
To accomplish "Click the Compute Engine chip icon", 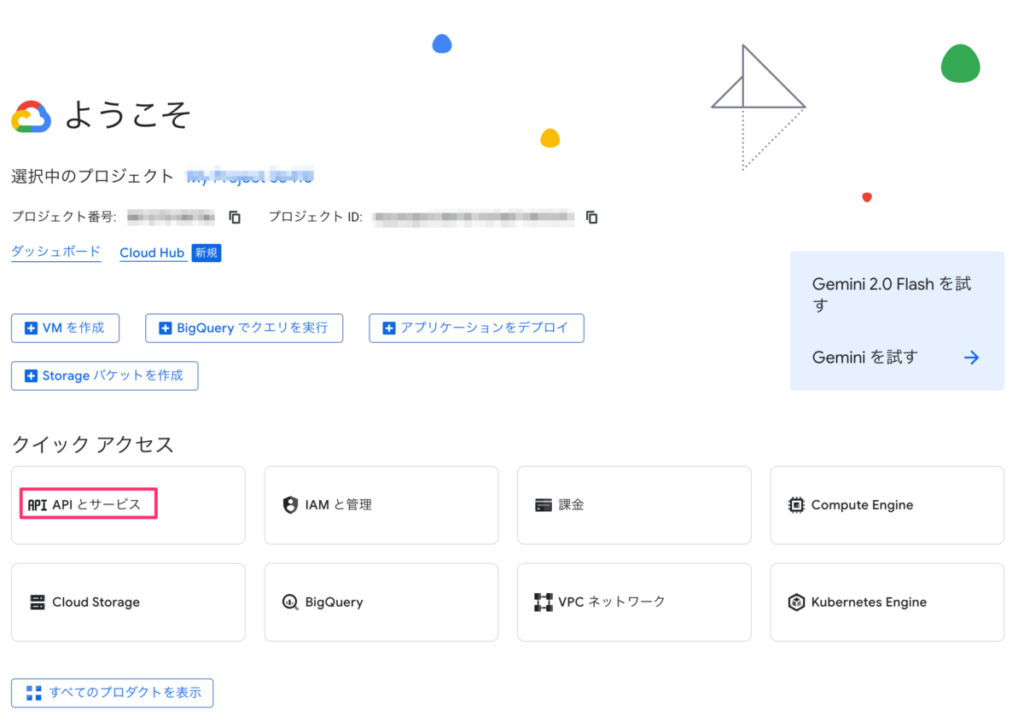I will point(796,505).
